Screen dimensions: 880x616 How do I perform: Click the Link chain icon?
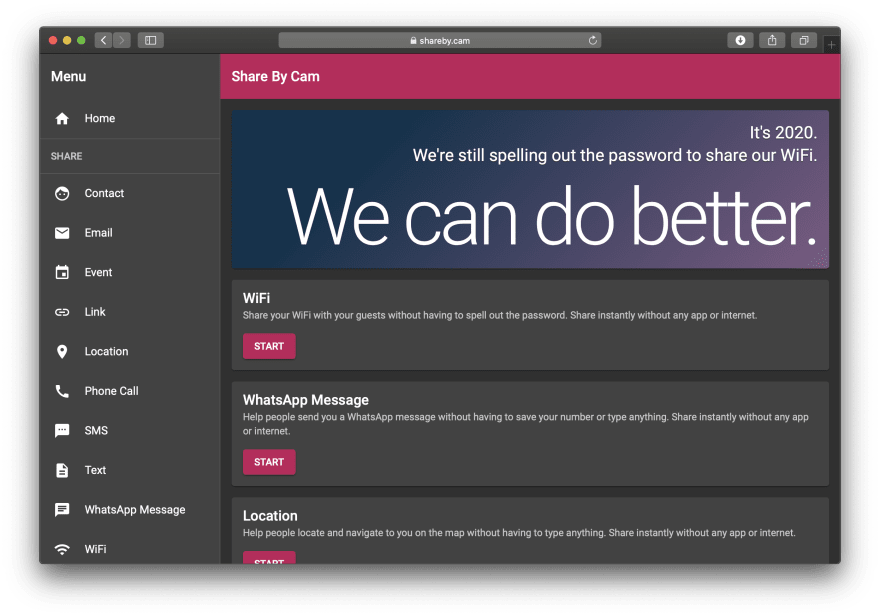pyautogui.click(x=62, y=312)
